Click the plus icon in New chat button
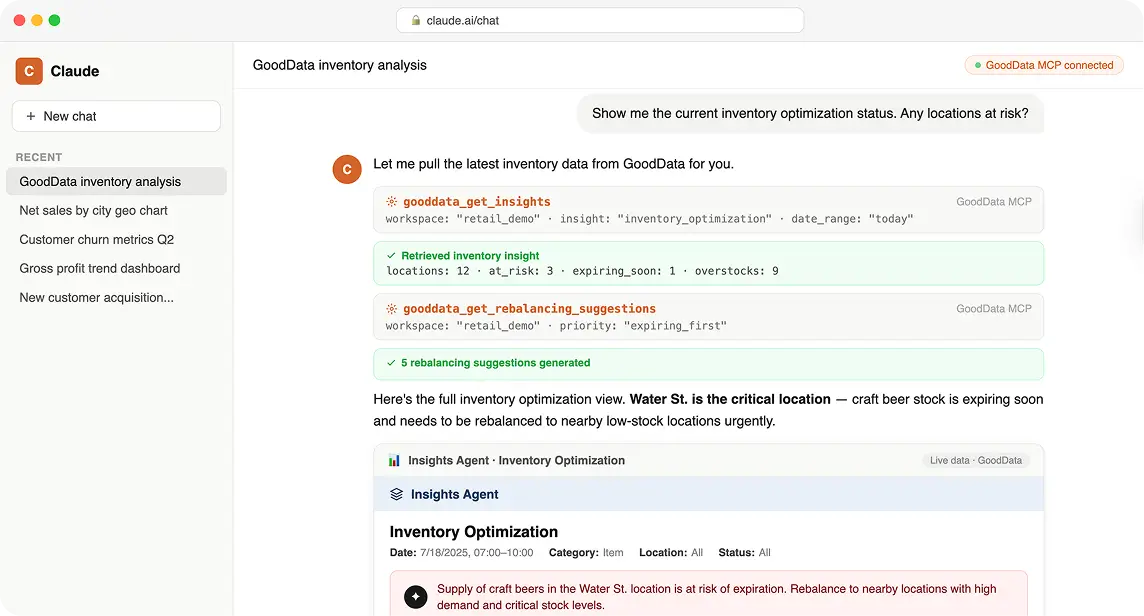This screenshot has width=1144, height=616. [x=31, y=116]
